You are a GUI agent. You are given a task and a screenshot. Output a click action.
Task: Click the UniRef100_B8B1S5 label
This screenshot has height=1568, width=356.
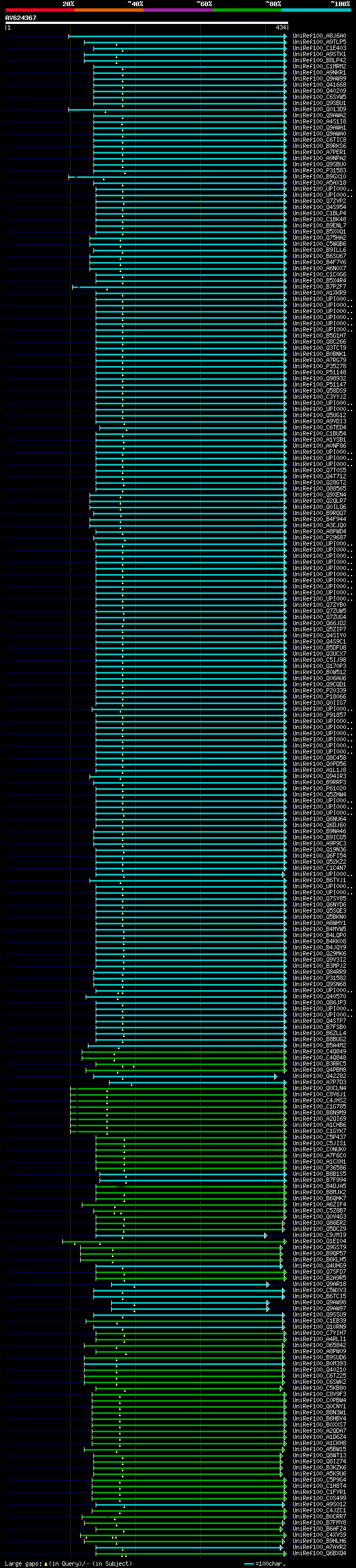point(319,1174)
